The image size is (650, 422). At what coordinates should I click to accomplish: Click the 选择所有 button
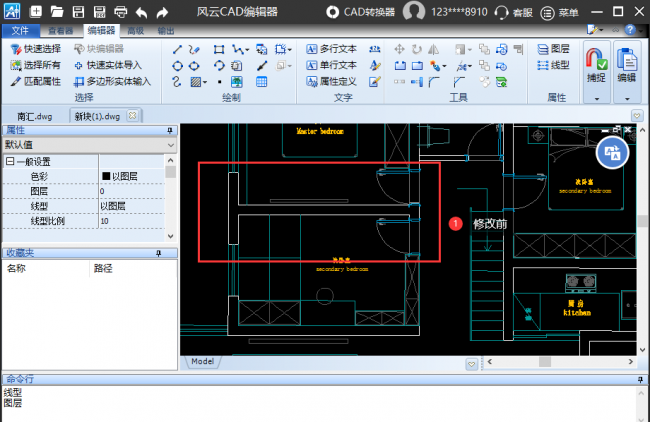tap(36, 65)
